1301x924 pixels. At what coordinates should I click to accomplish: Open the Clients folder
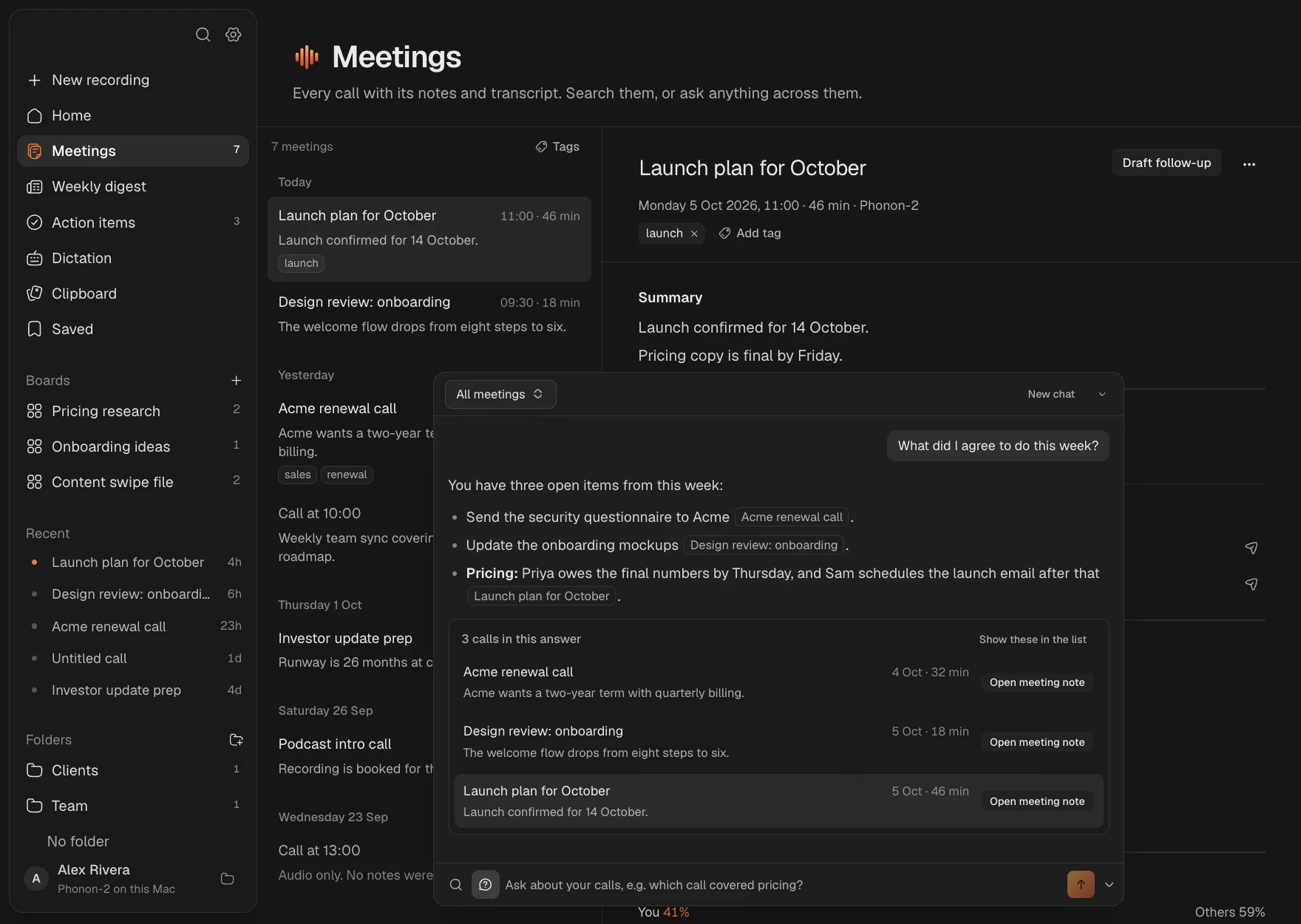pos(133,770)
